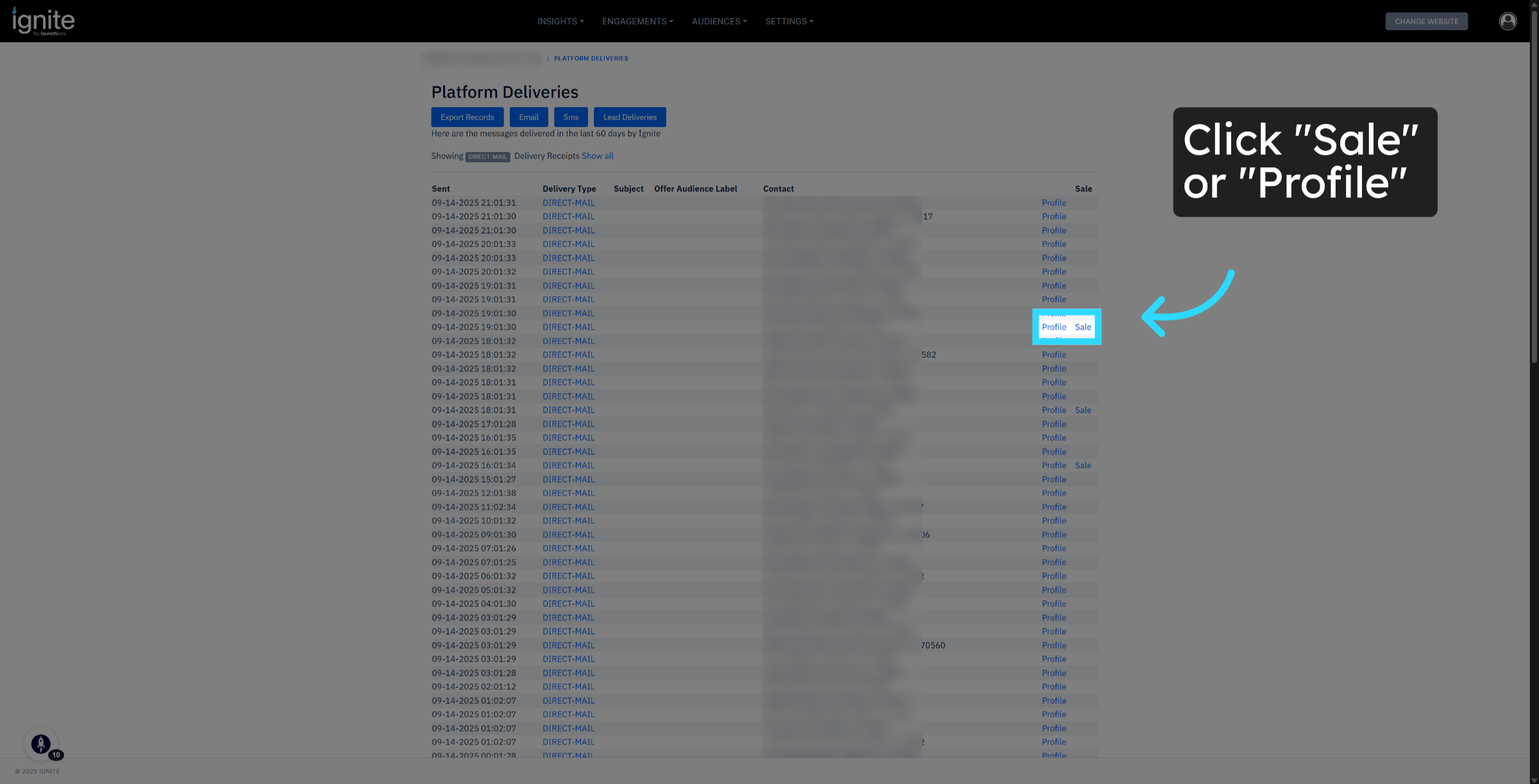Expand the ENGAGEMENTS dropdown

pyautogui.click(x=637, y=21)
